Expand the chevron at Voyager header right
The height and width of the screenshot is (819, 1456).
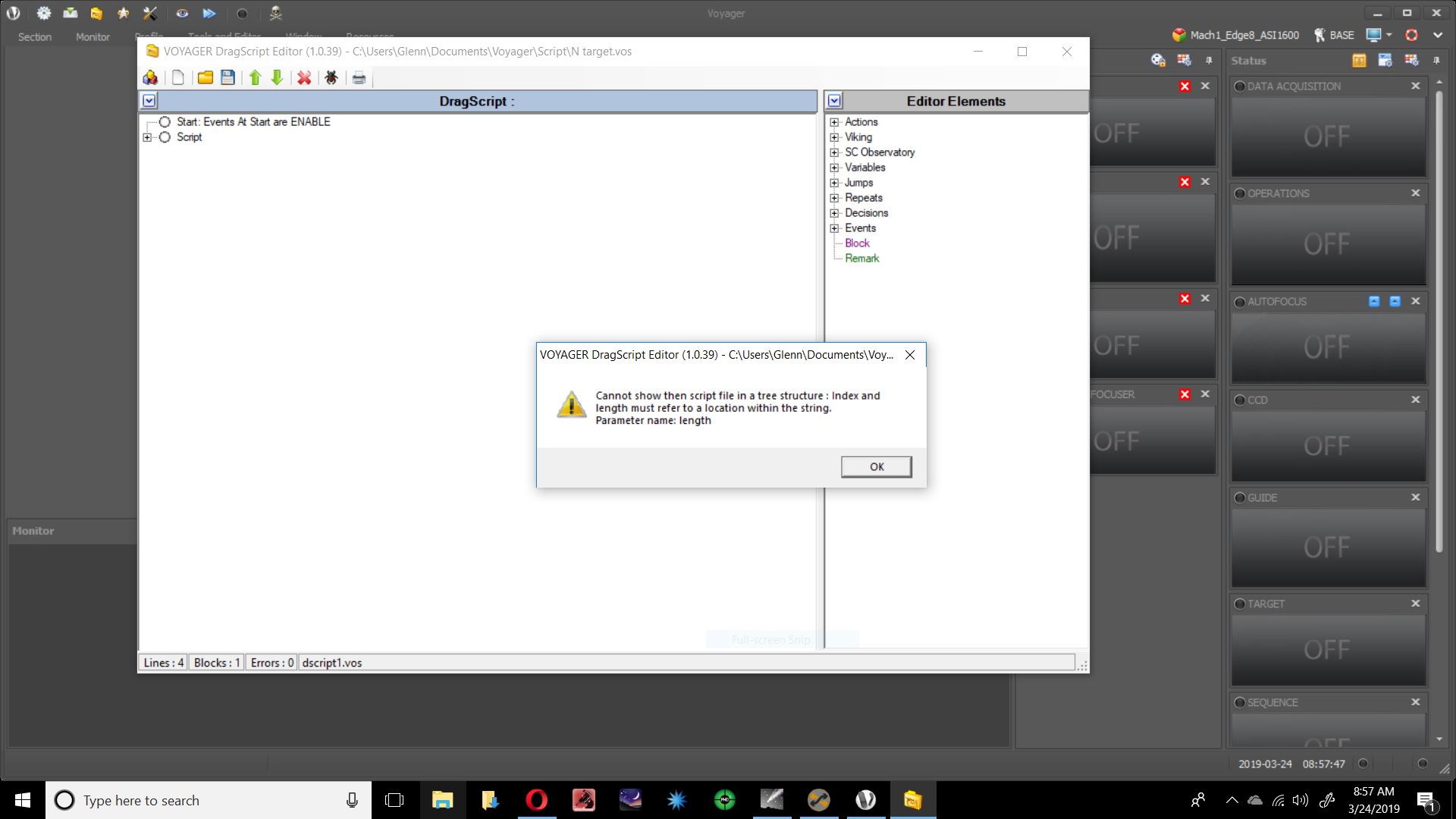pos(1438,35)
